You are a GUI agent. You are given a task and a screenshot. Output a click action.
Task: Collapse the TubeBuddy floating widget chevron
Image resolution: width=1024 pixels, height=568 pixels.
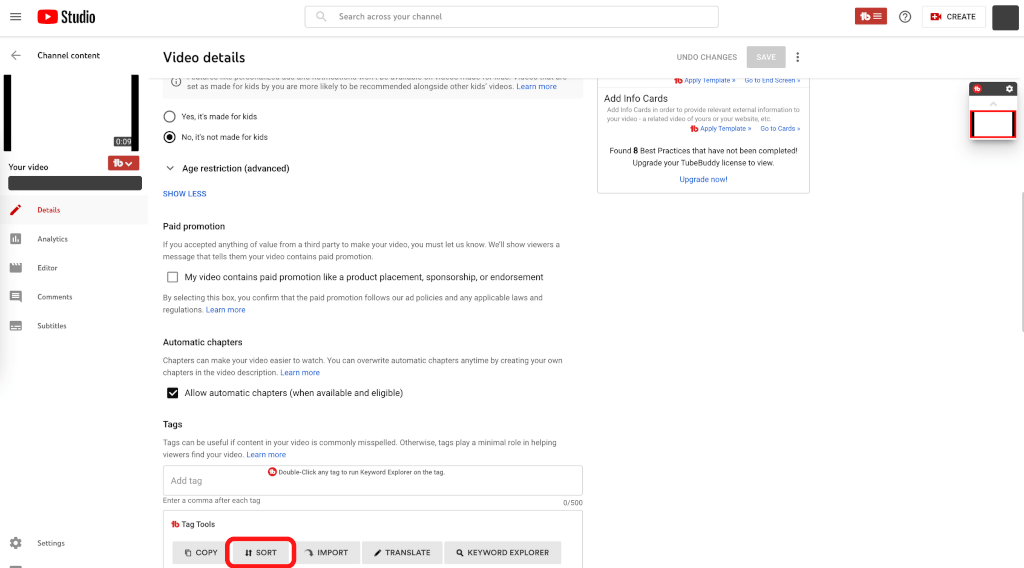[993, 104]
